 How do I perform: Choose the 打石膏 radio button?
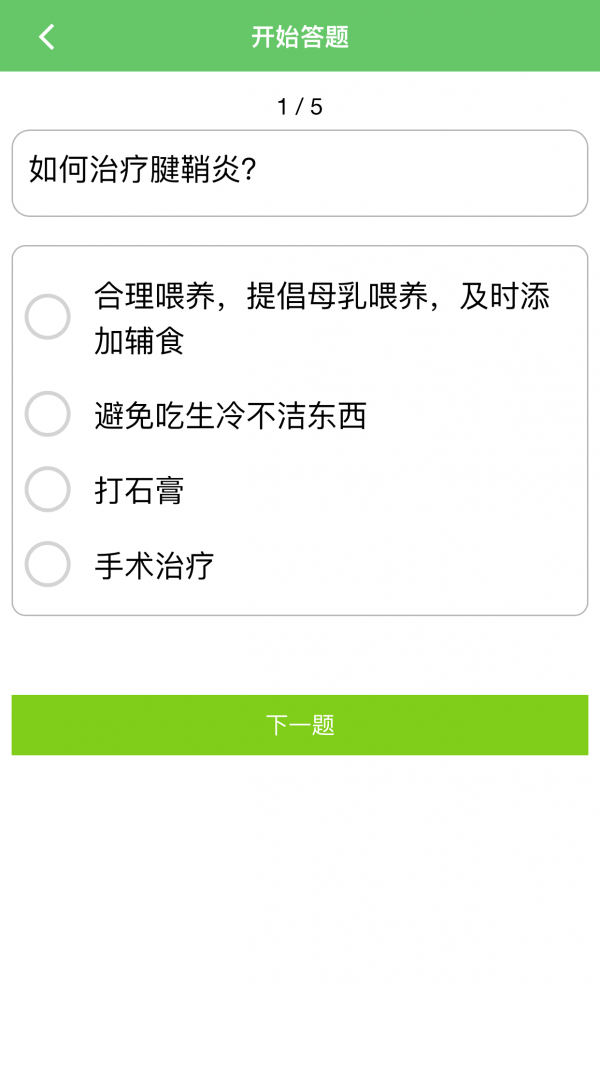(x=47, y=490)
